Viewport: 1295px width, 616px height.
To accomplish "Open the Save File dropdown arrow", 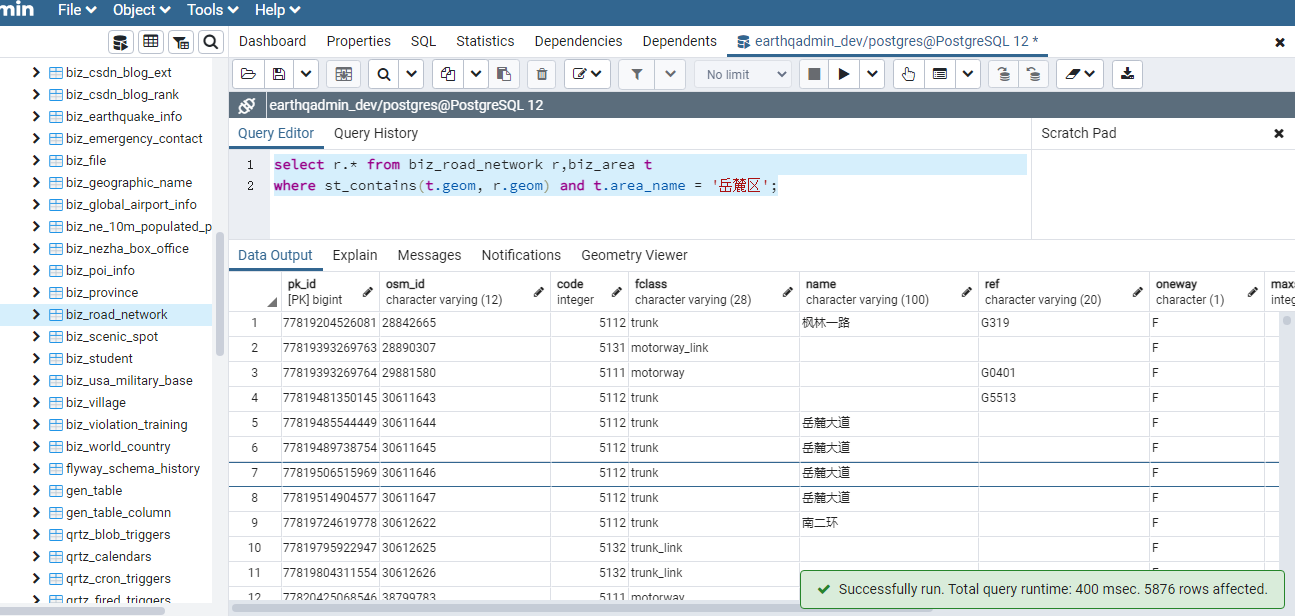I will pyautogui.click(x=305, y=74).
